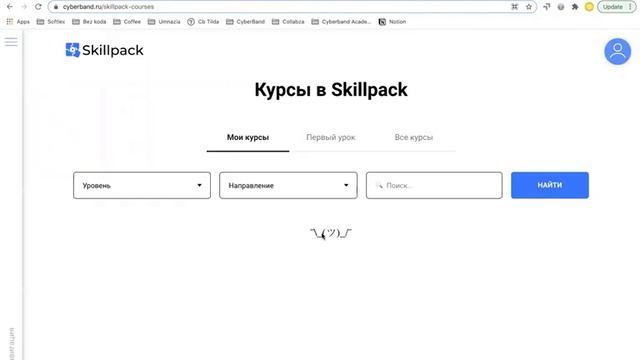Open the Umnazia bookmark folder
The width and height of the screenshot is (640, 360).
point(164,22)
